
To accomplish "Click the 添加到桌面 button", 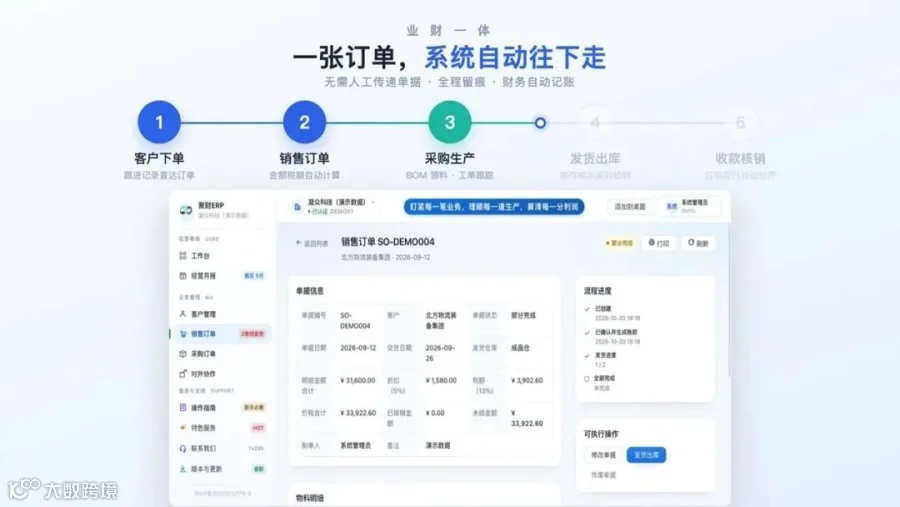I will pos(630,207).
